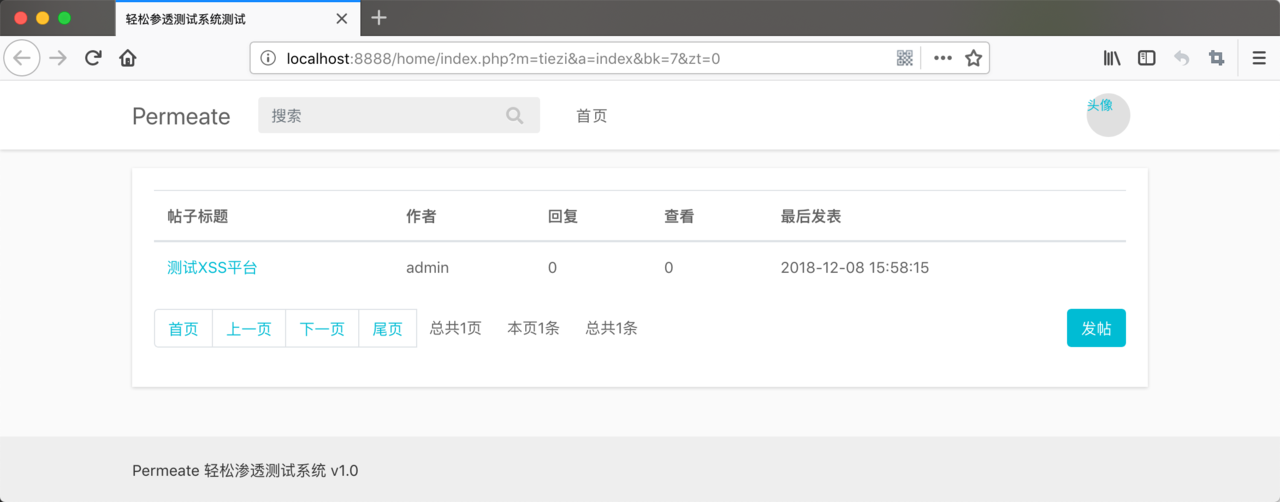Click the screenshot crop tool icon

(x=1216, y=58)
